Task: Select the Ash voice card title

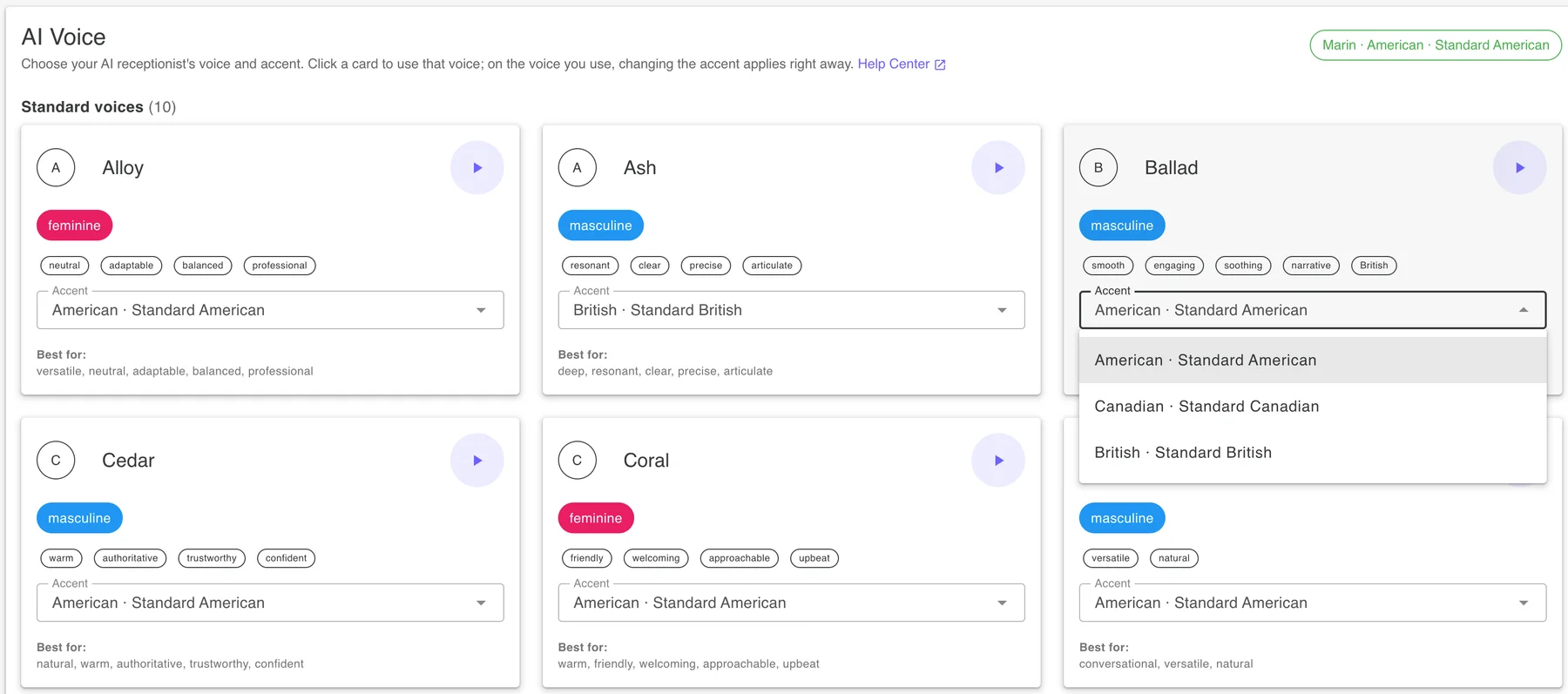Action: (640, 168)
